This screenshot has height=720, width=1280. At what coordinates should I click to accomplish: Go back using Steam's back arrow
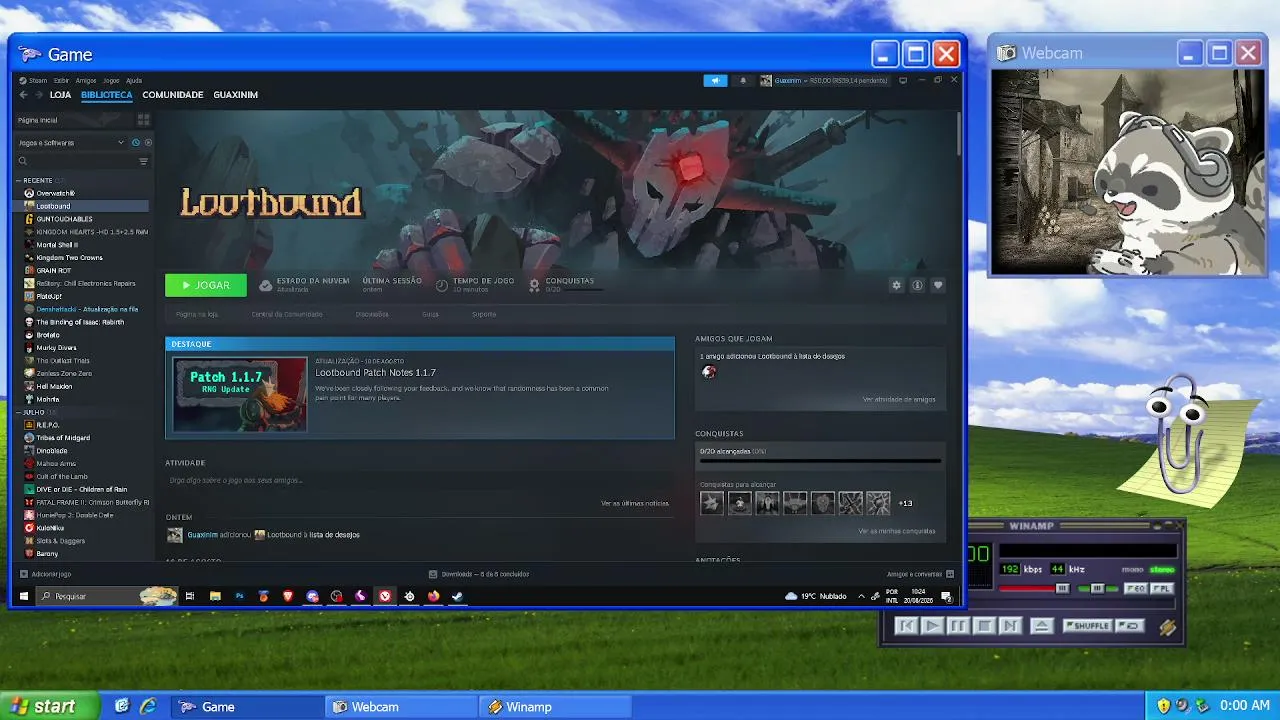pyautogui.click(x=23, y=95)
